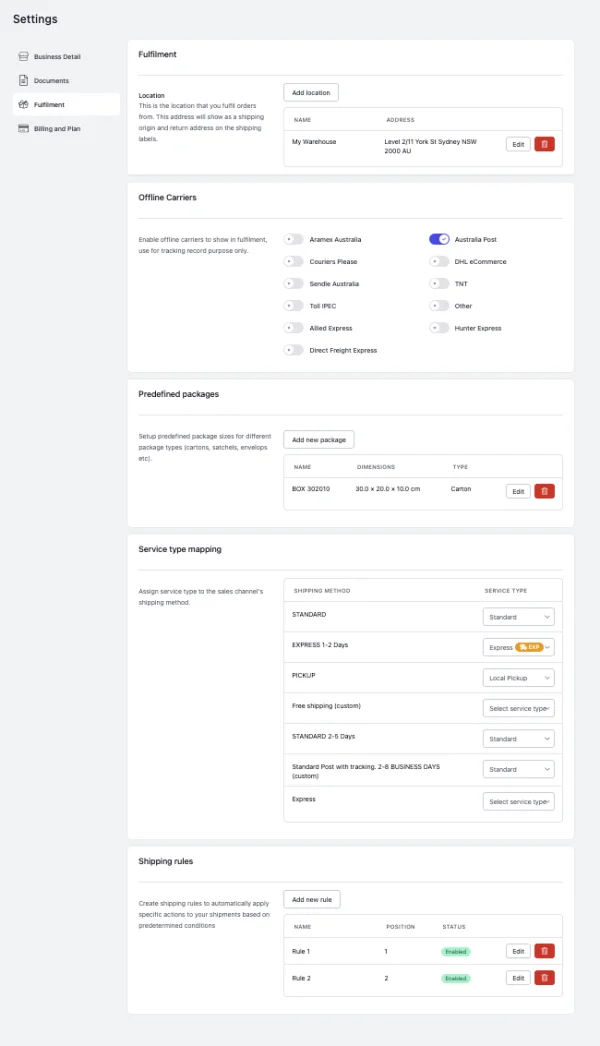Viewport: 600px width, 1046px height.
Task: Click the Business Detail sidebar icon
Action: (x=23, y=57)
